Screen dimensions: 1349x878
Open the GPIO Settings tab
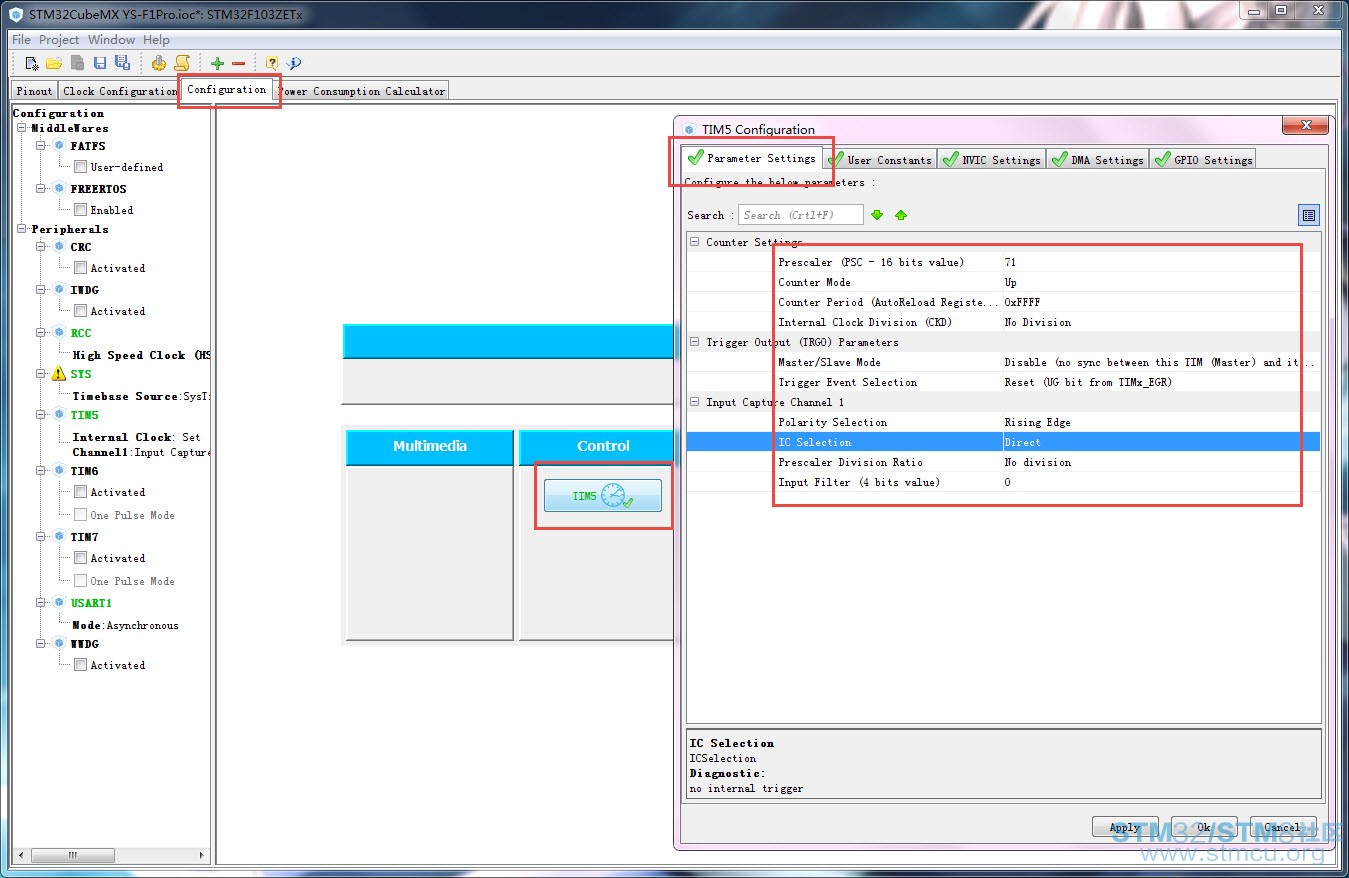(1202, 160)
